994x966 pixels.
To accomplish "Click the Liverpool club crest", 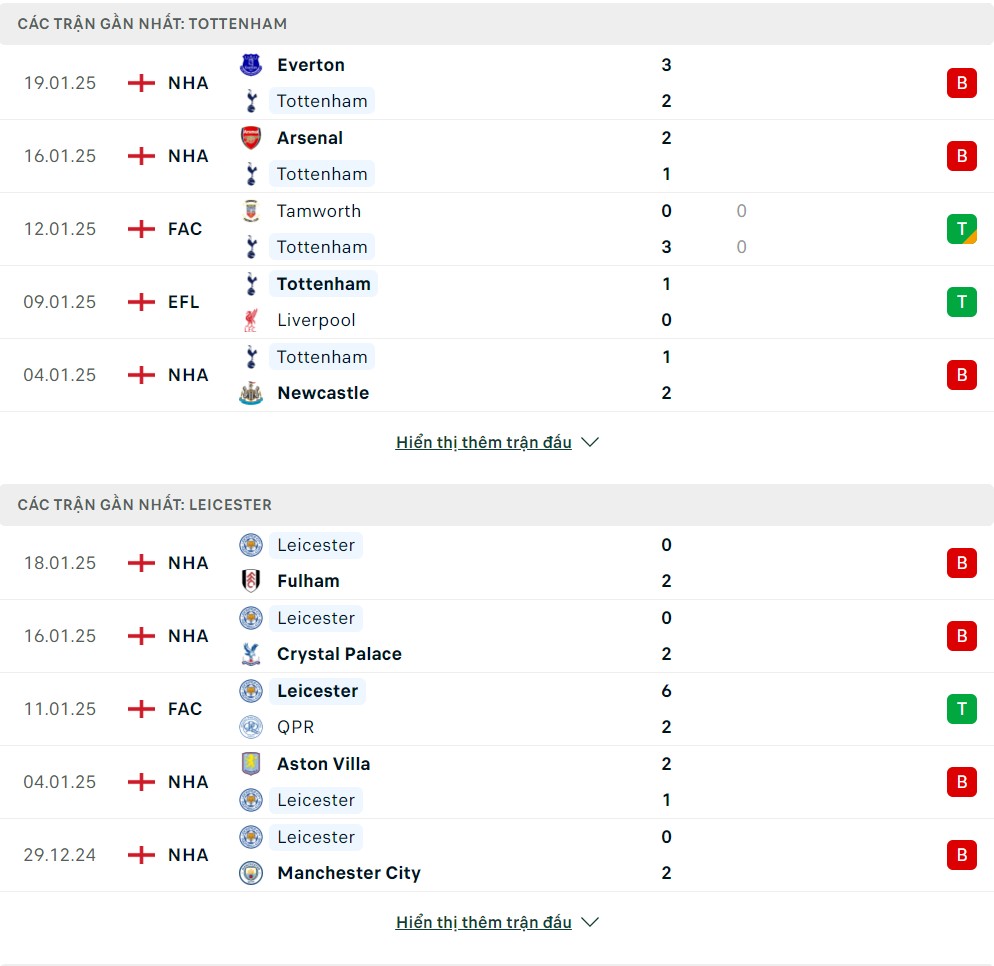I will 251,320.
